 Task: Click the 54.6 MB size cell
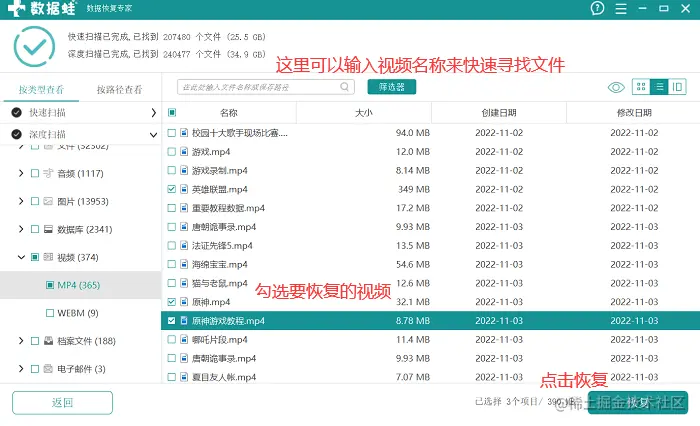[412, 264]
